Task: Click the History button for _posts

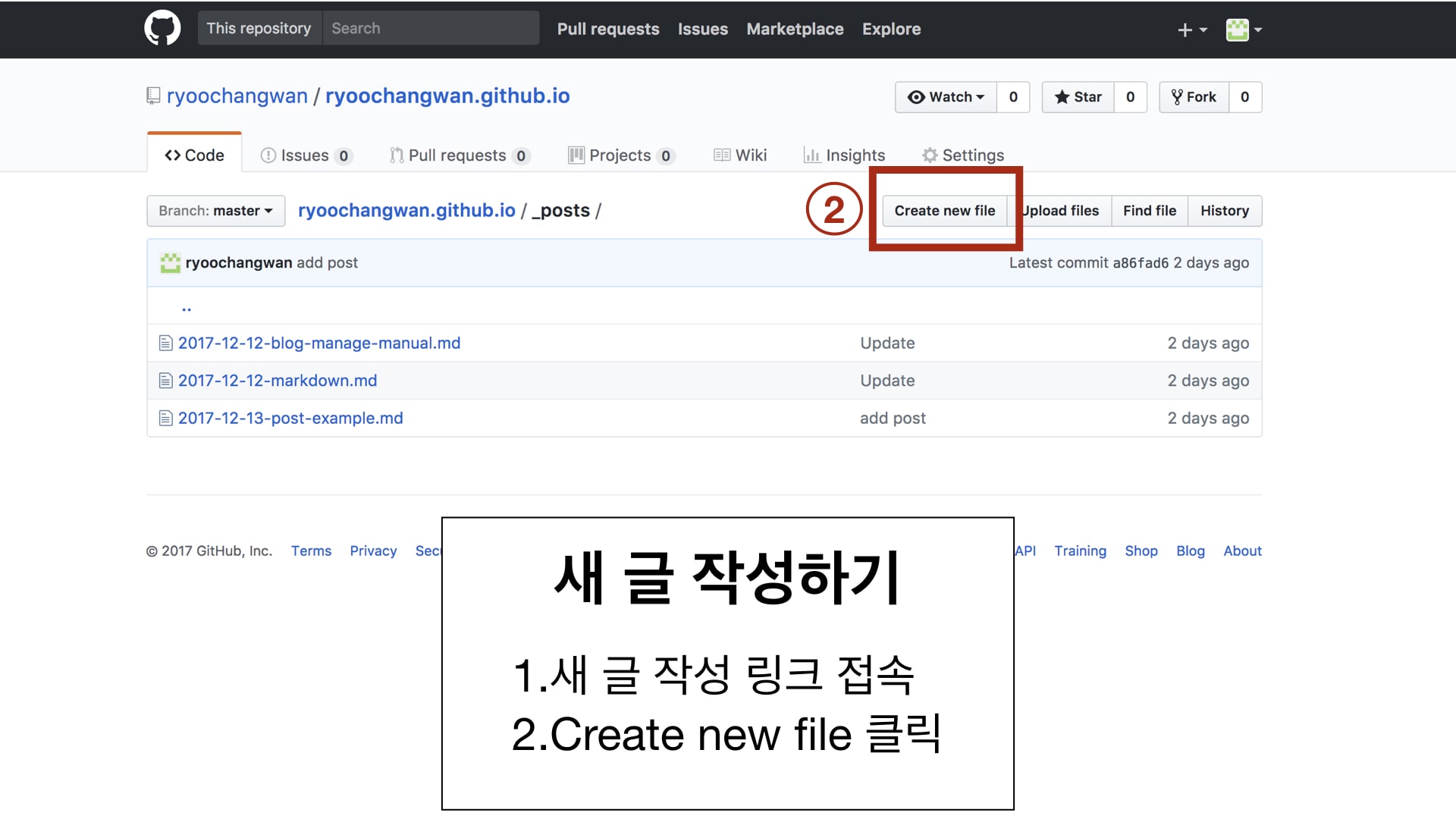Action: point(1224,210)
